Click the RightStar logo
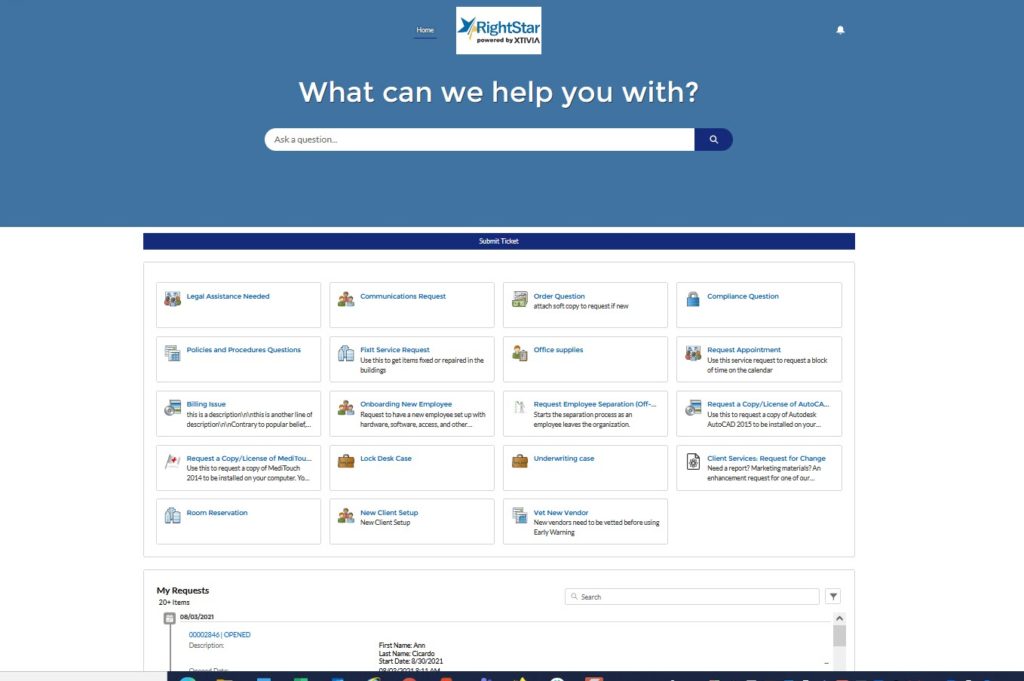The width and height of the screenshot is (1024, 681). point(498,31)
